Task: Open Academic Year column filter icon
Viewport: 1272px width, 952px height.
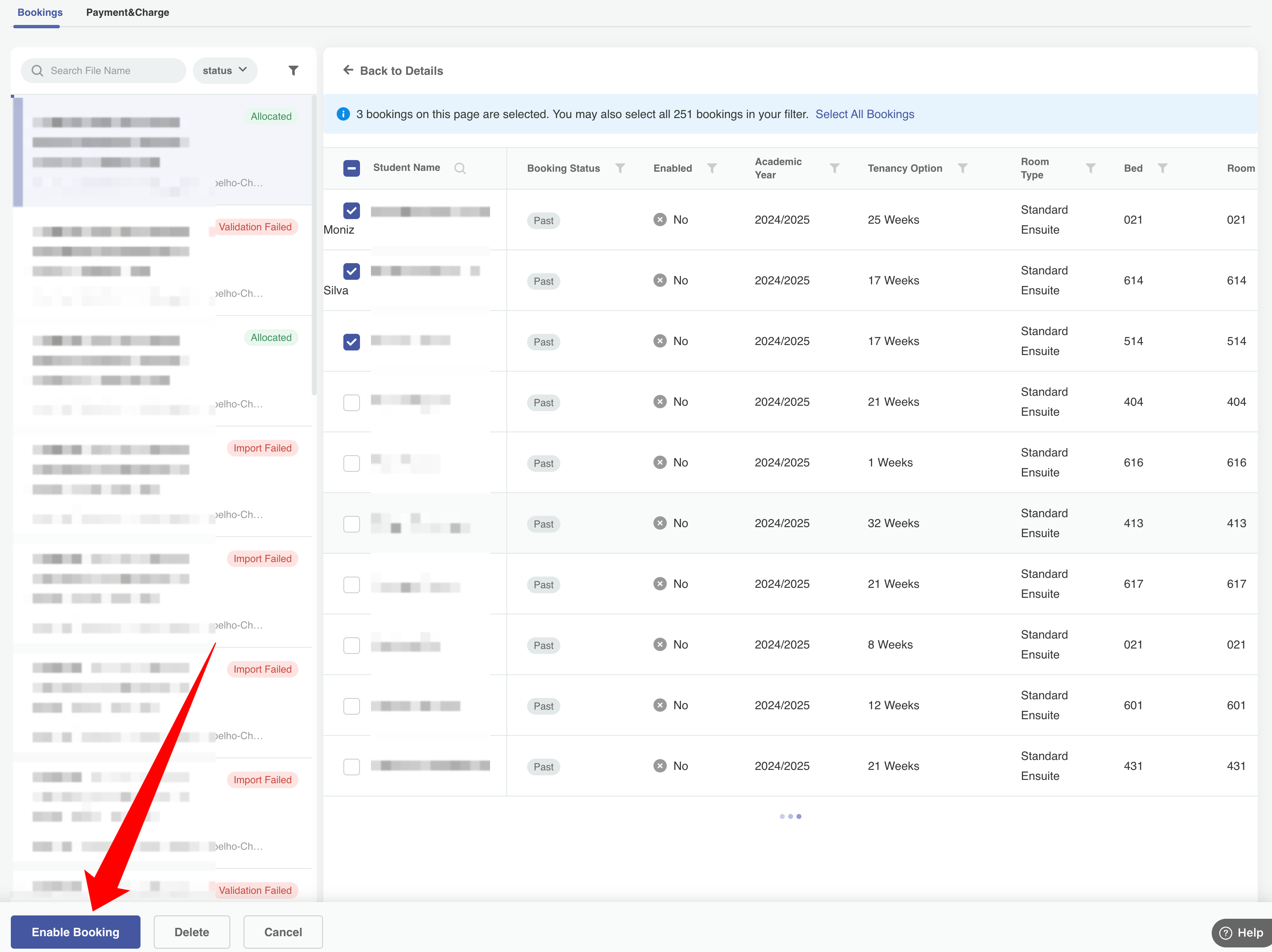Action: (834, 168)
